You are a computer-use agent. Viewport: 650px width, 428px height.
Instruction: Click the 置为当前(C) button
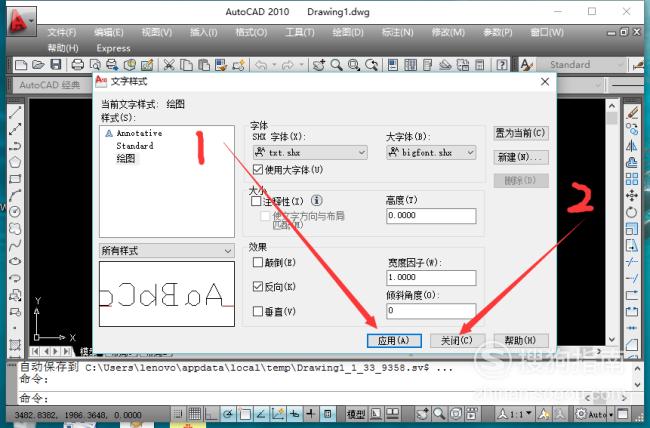[x=521, y=133]
